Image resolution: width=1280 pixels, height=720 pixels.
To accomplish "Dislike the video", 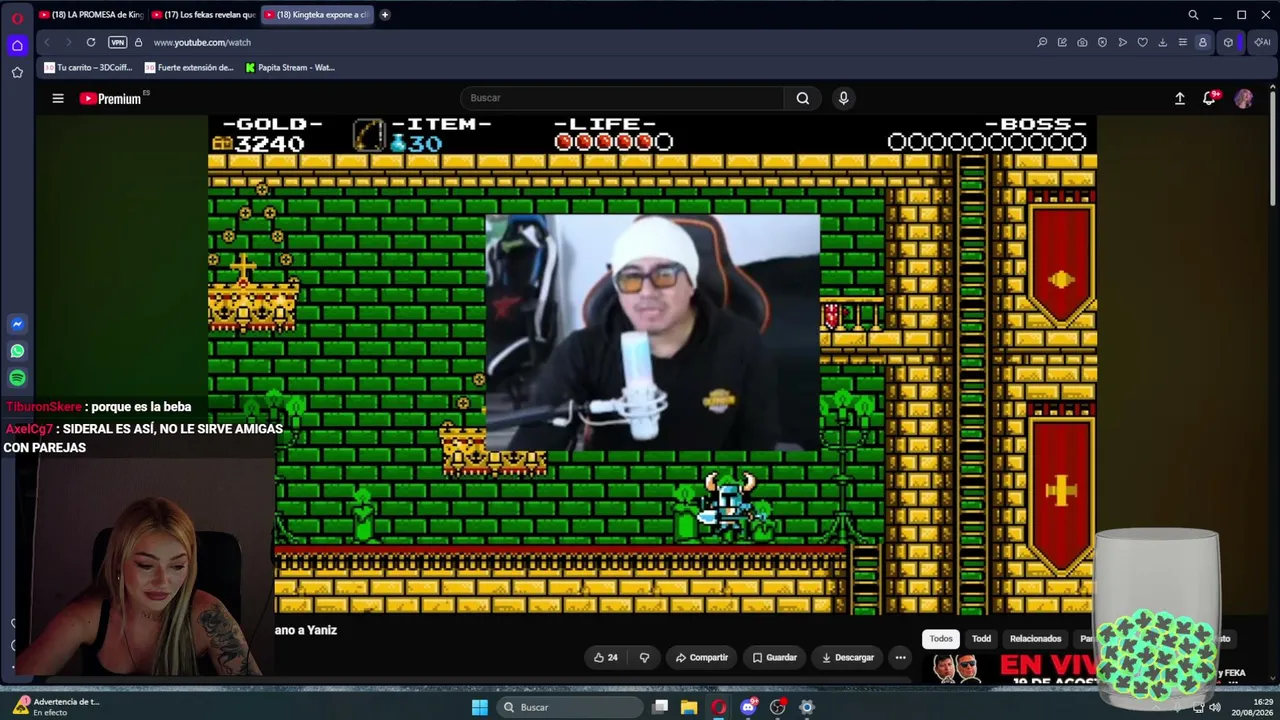I will tap(644, 657).
